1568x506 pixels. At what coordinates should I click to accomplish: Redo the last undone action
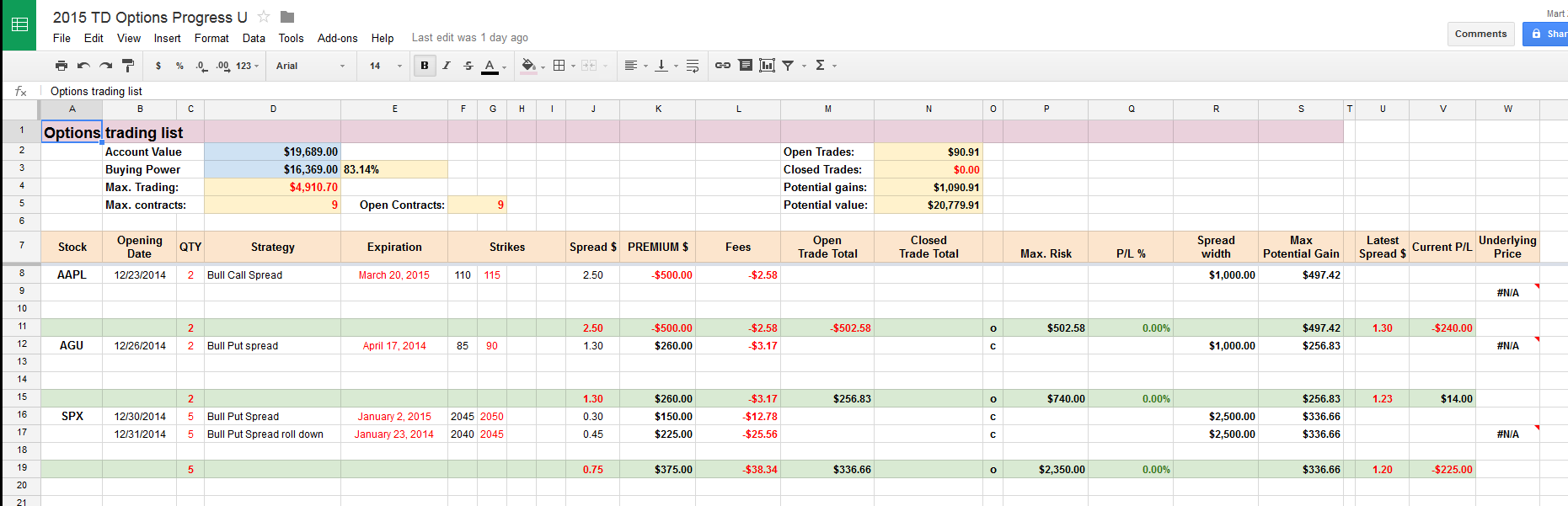coord(105,66)
